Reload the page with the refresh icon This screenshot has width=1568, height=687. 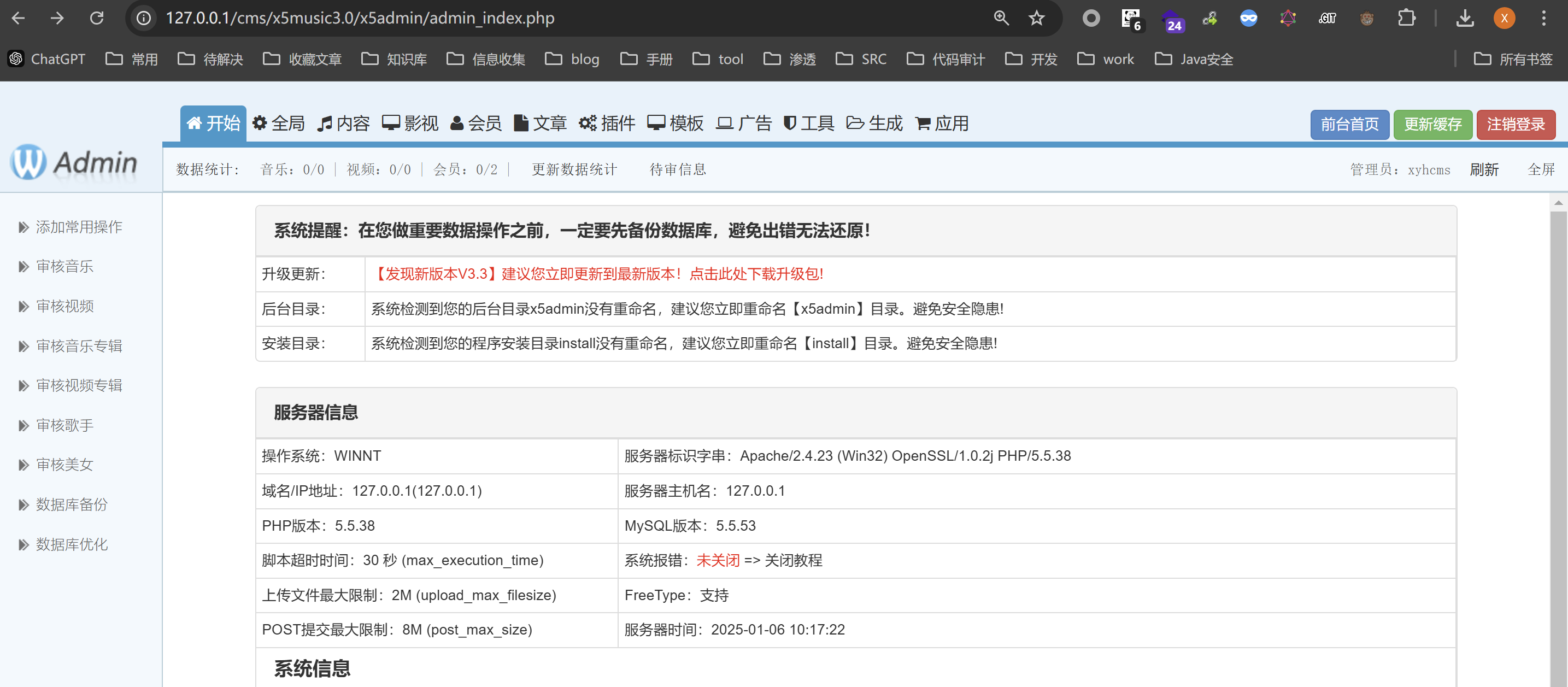(97, 18)
